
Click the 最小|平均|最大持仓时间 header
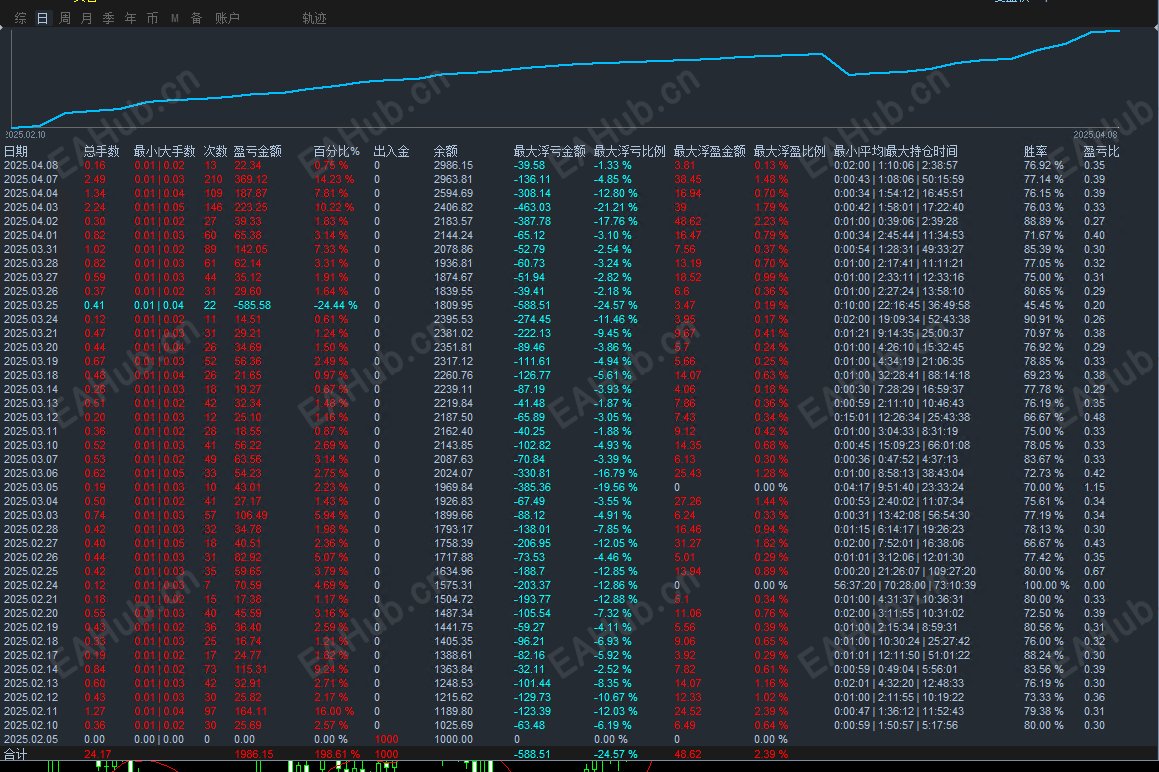[x=896, y=151]
